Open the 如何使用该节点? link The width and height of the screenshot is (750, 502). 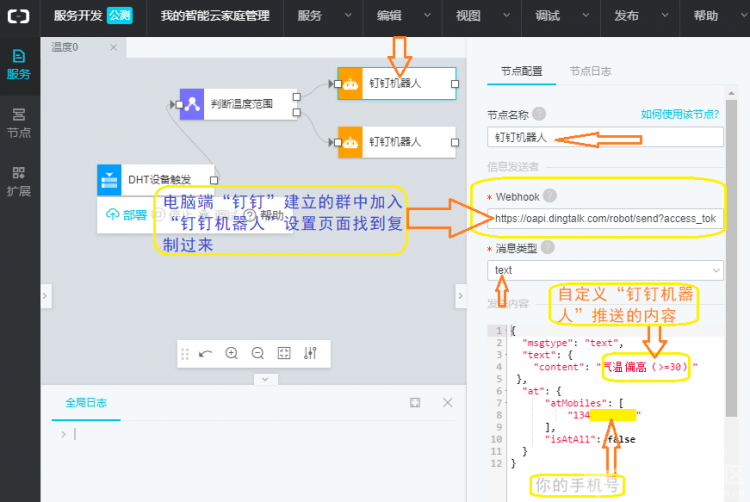(680, 114)
